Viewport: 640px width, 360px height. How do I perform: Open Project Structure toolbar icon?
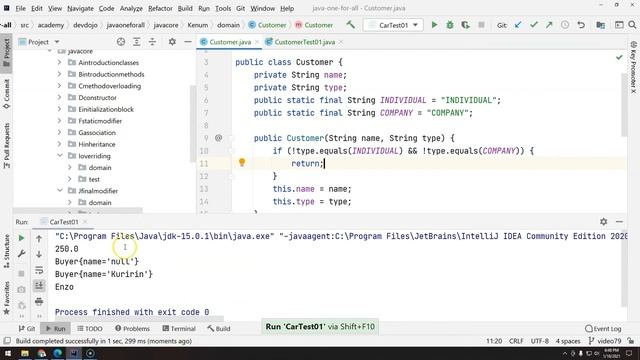(600, 25)
